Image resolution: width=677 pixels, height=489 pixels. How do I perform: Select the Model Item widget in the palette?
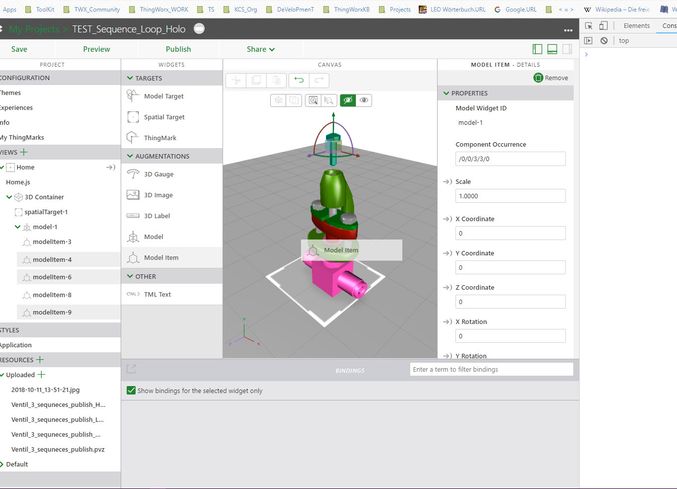172,257
